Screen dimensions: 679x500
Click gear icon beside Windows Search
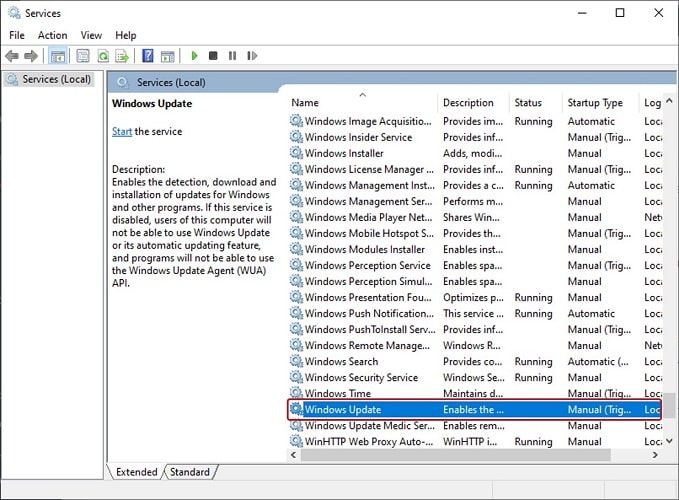(x=296, y=361)
